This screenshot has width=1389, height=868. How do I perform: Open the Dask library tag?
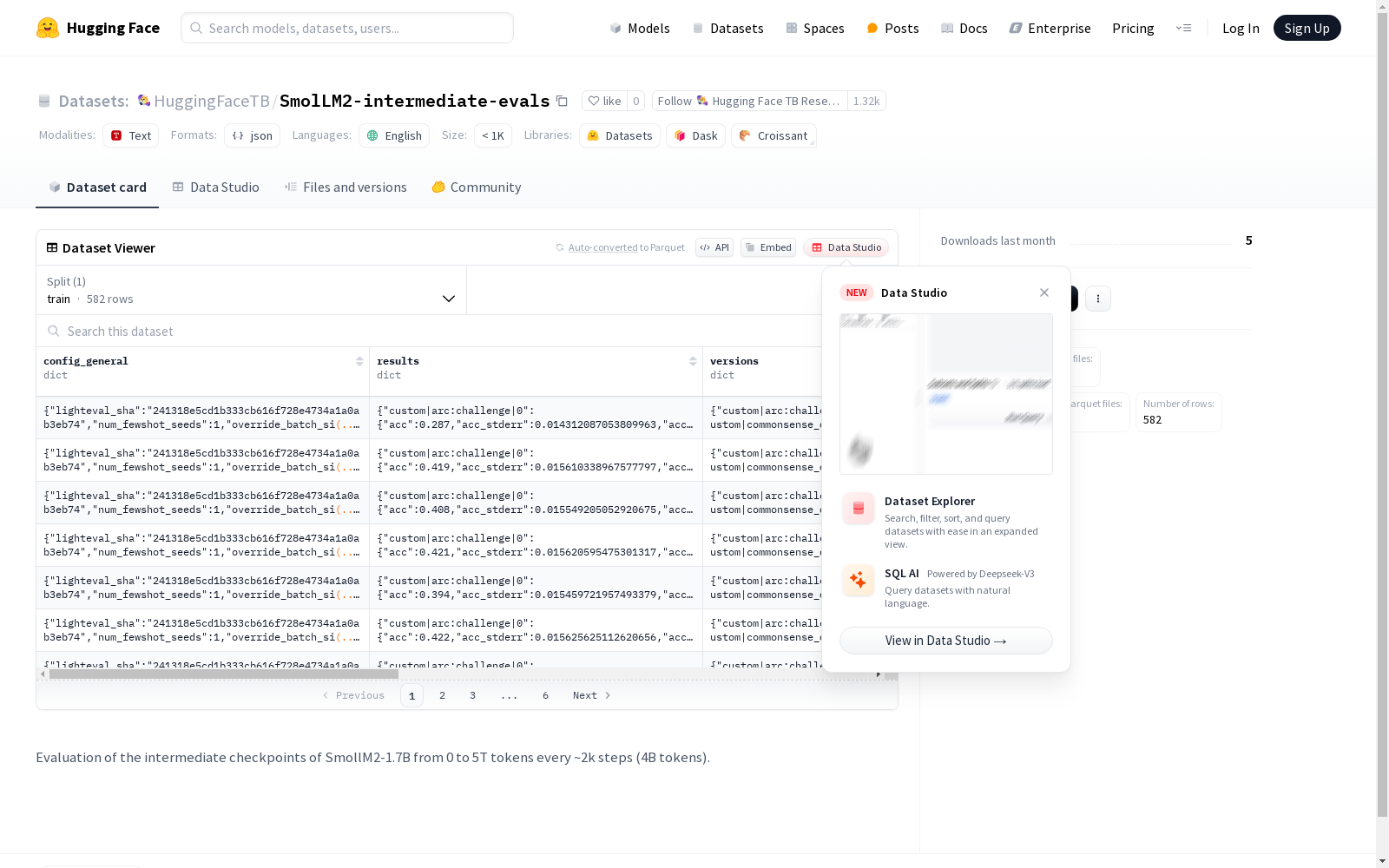point(696,135)
